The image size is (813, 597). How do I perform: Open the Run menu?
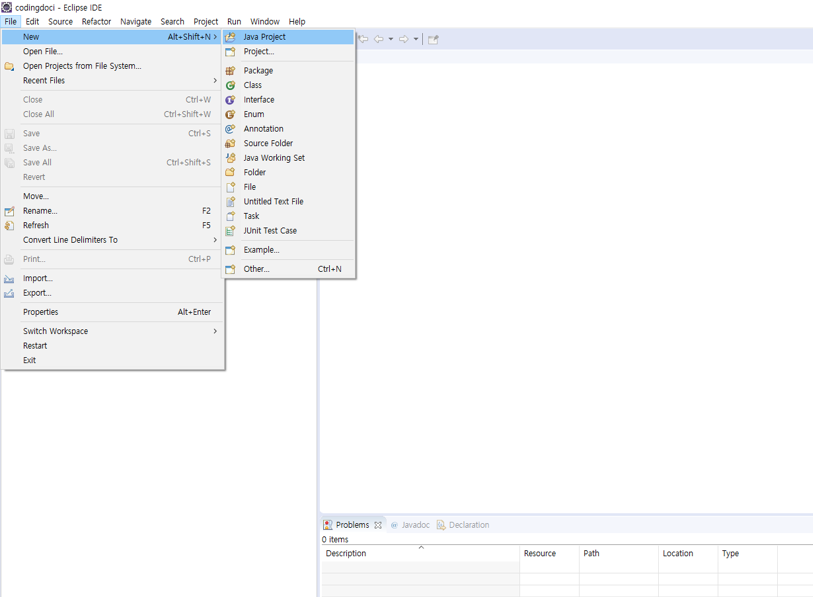tap(234, 21)
